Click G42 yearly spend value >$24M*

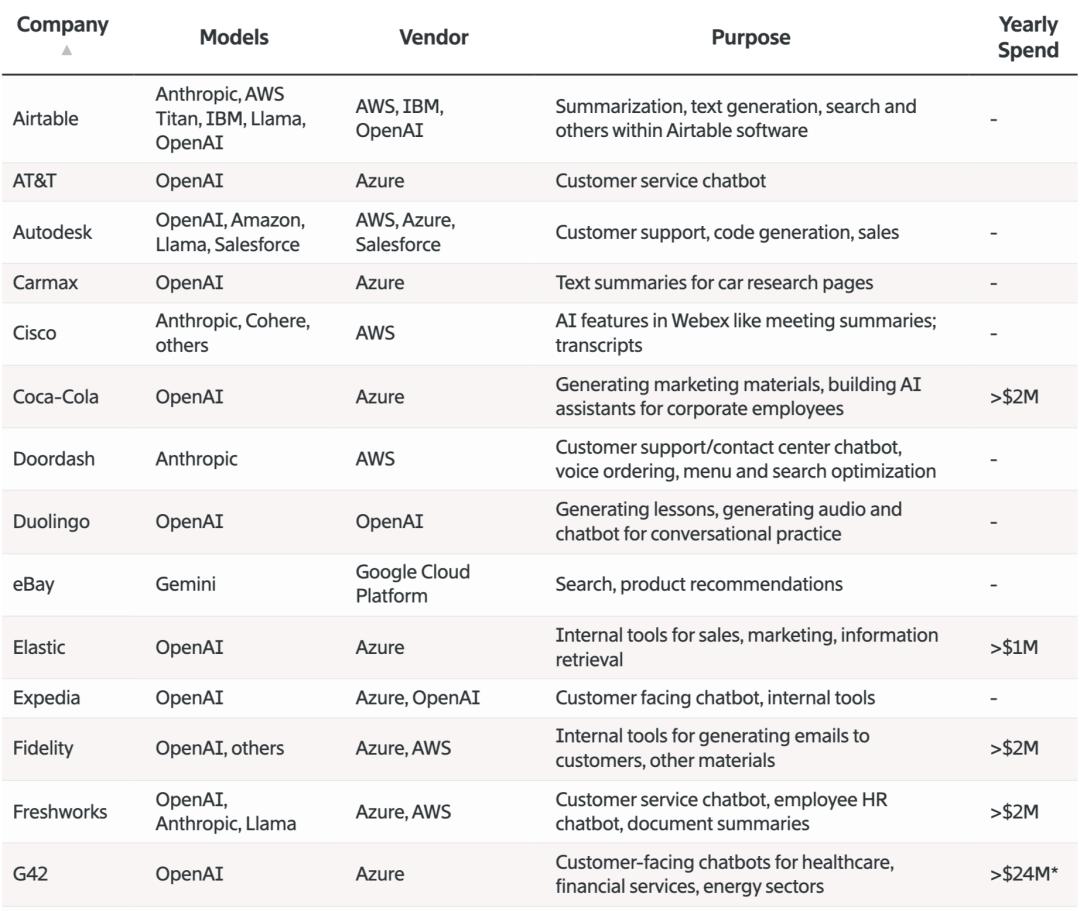[1020, 874]
